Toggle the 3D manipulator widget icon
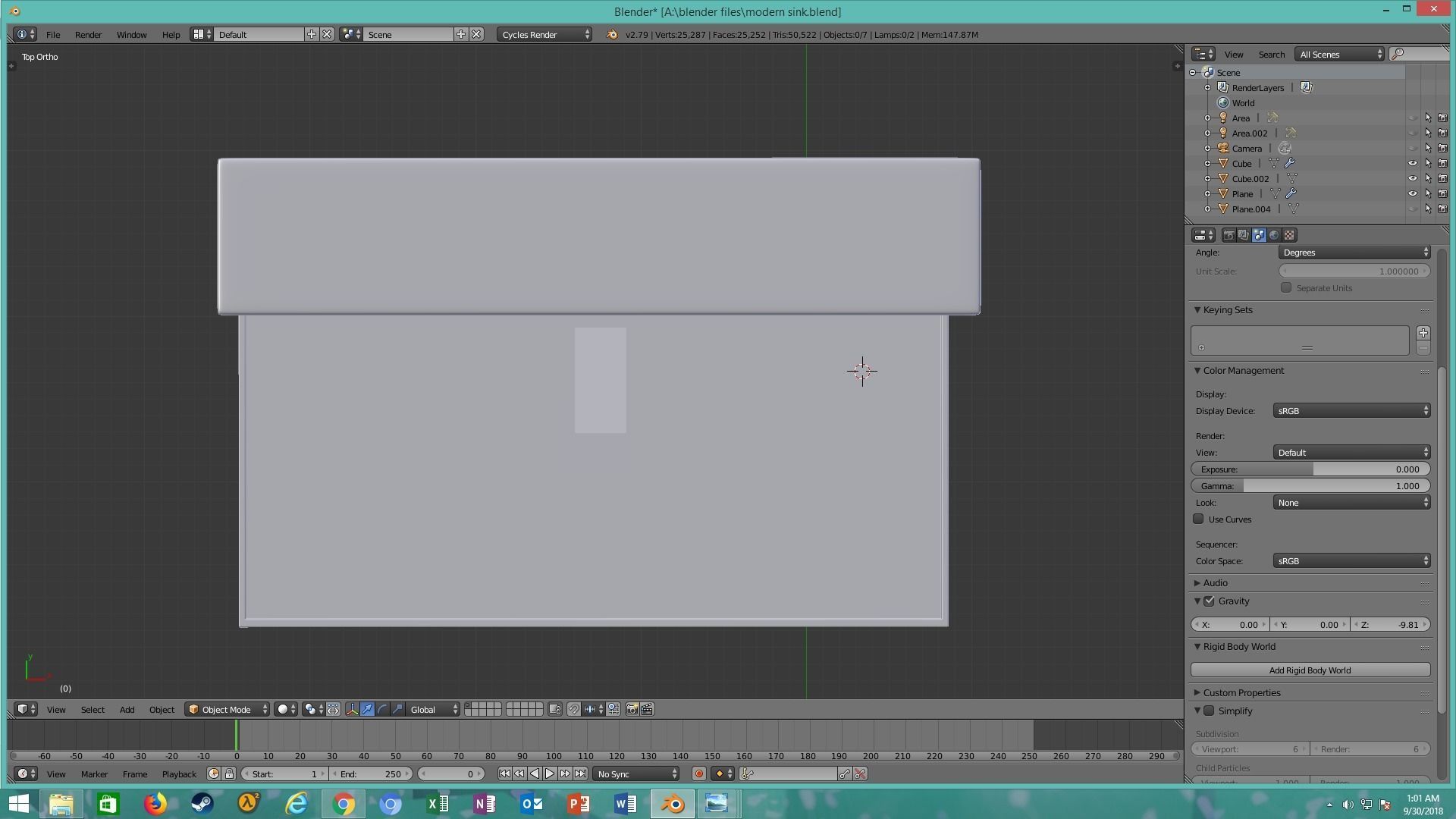This screenshot has width=1456, height=819. click(x=352, y=710)
